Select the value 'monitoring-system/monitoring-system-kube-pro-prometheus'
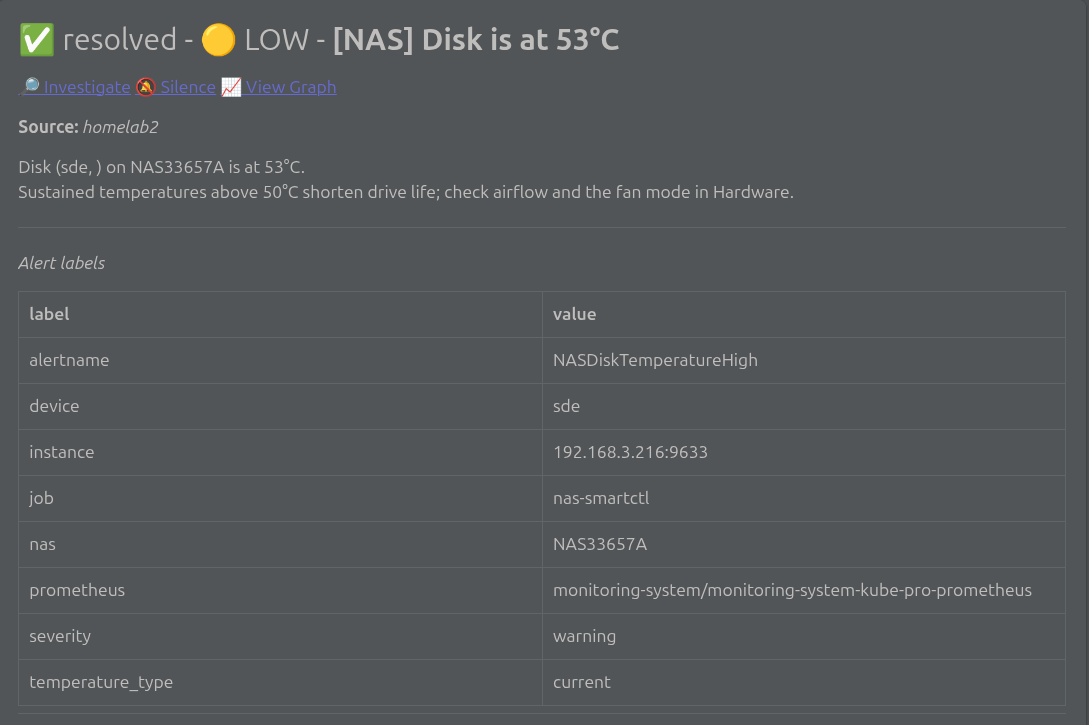 tap(792, 590)
